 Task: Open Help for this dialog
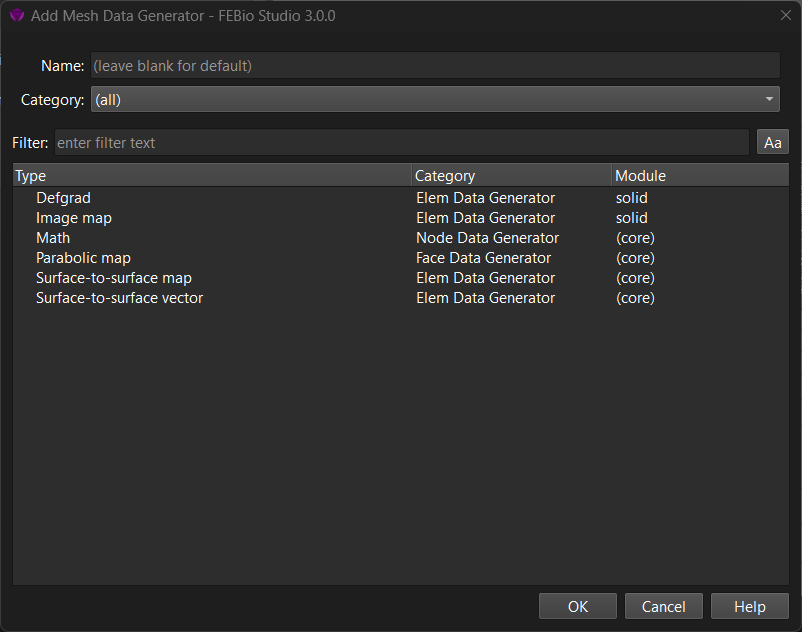749,606
